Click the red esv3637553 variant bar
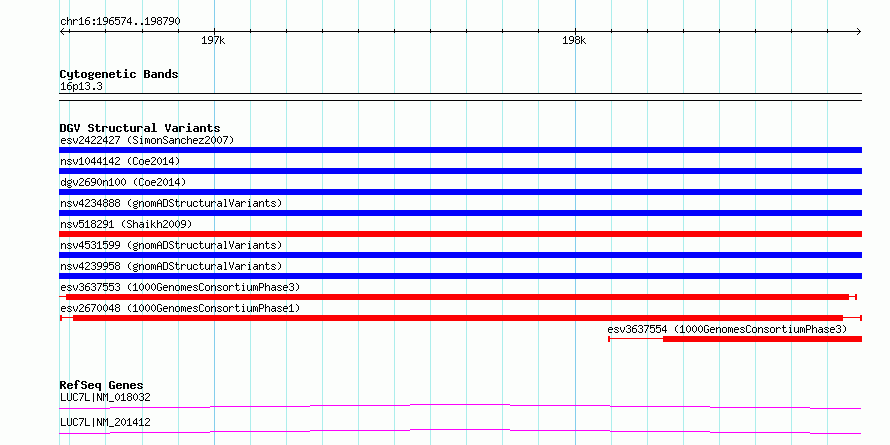The image size is (890, 445). [457, 297]
